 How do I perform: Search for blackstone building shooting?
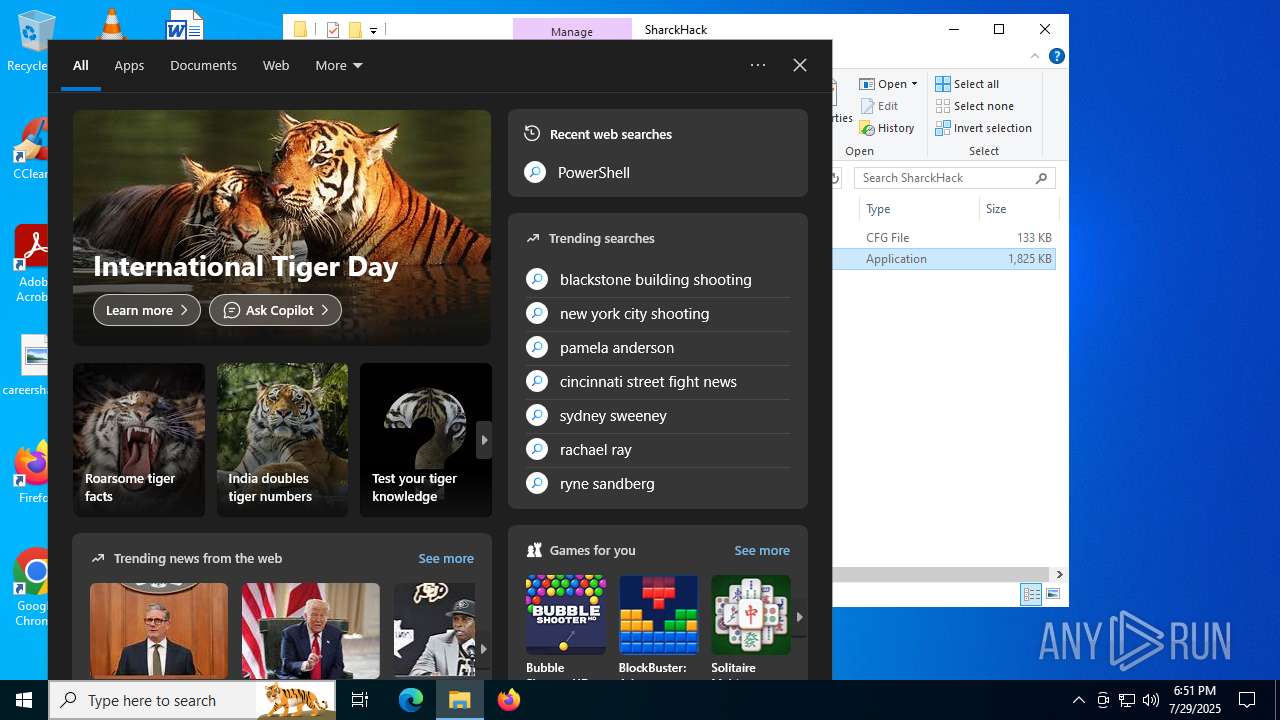pos(658,280)
